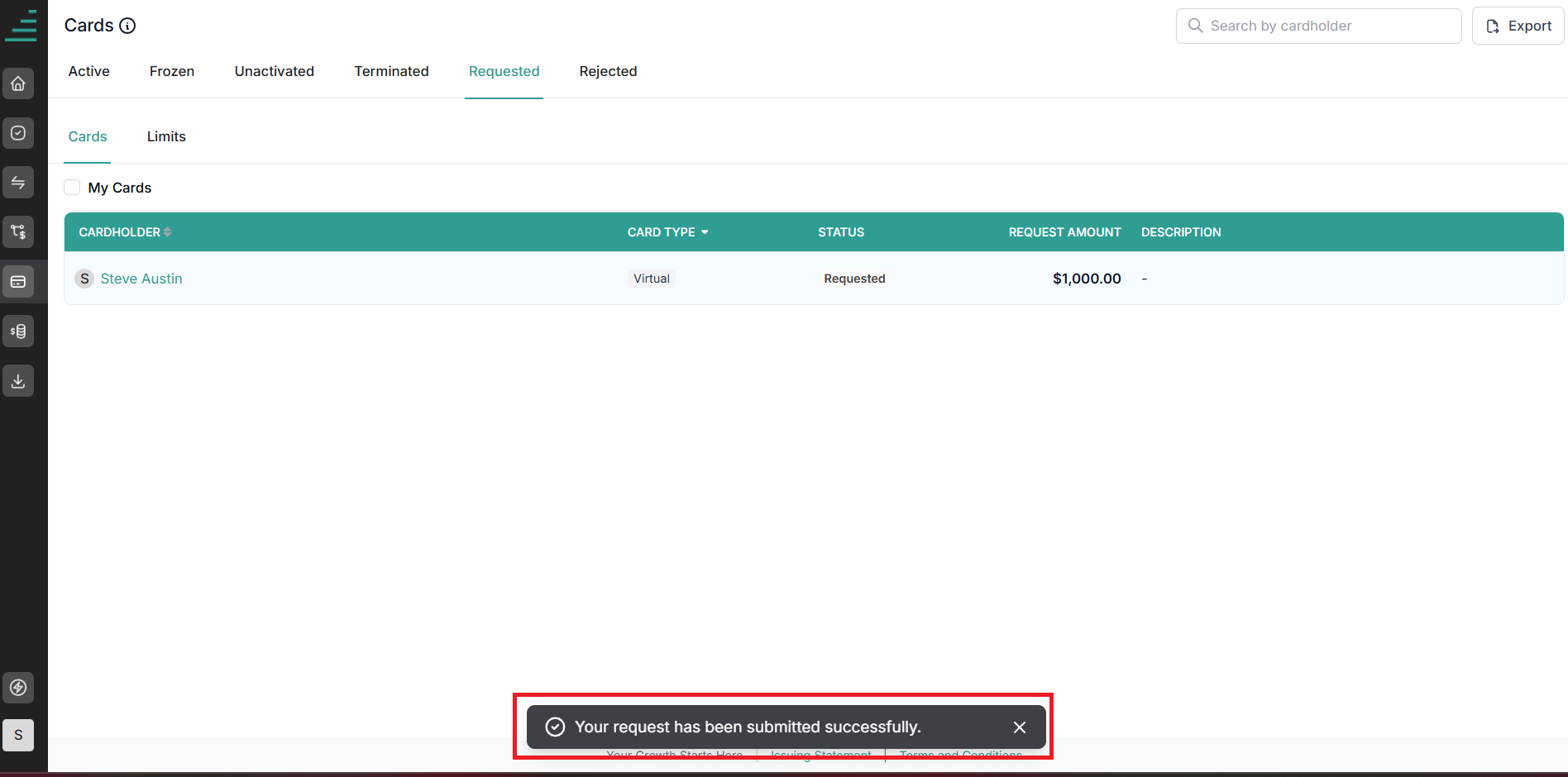Click the toast message text
The height and width of the screenshot is (777, 1568).
[748, 727]
